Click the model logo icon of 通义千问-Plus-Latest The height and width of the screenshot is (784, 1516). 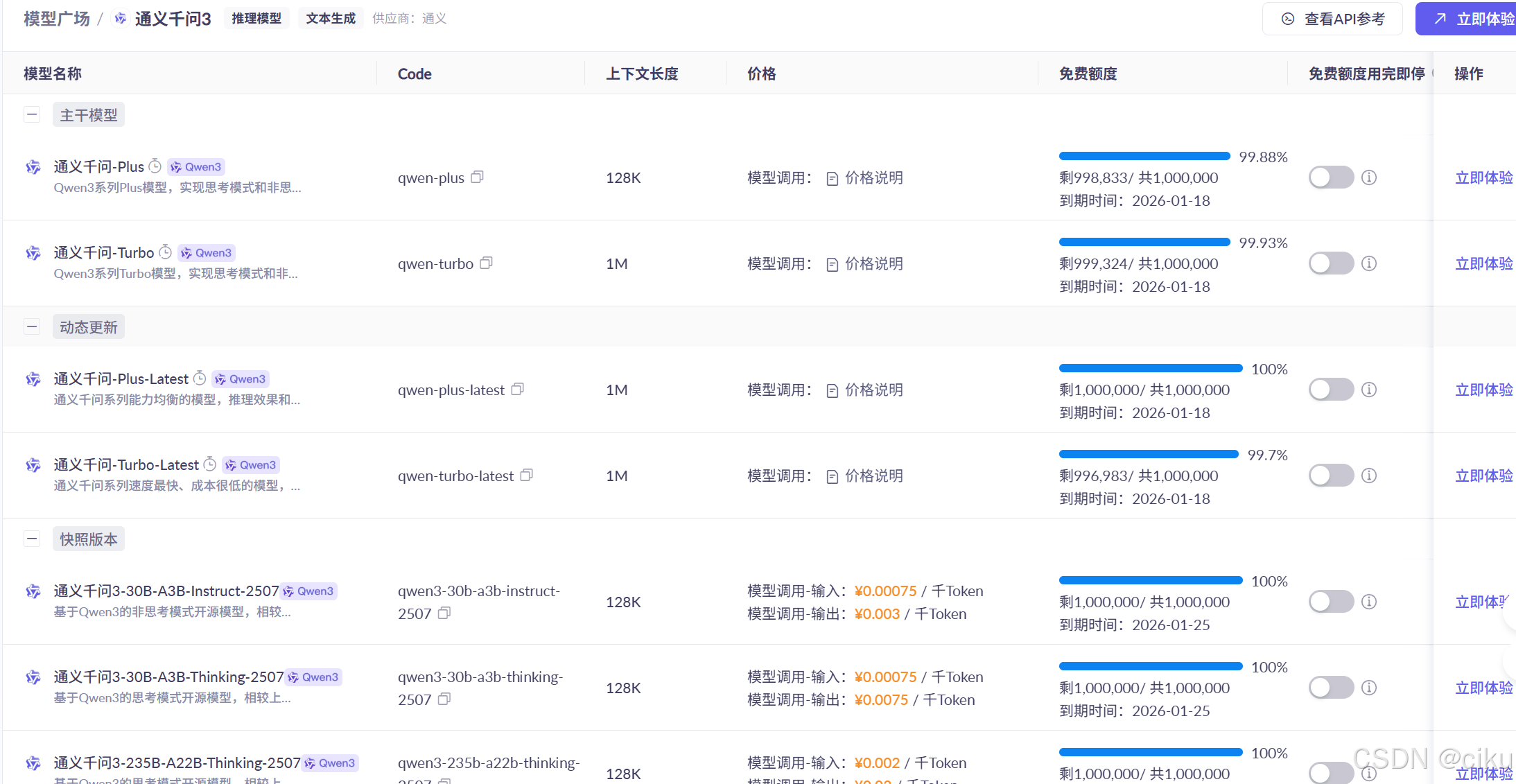(33, 379)
